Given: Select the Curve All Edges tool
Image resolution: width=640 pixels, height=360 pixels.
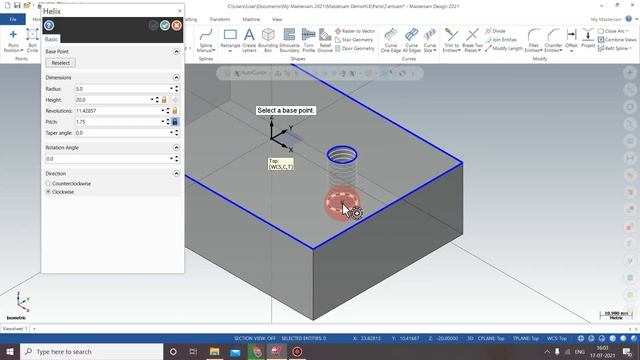Looking at the screenshot, I should (x=411, y=40).
